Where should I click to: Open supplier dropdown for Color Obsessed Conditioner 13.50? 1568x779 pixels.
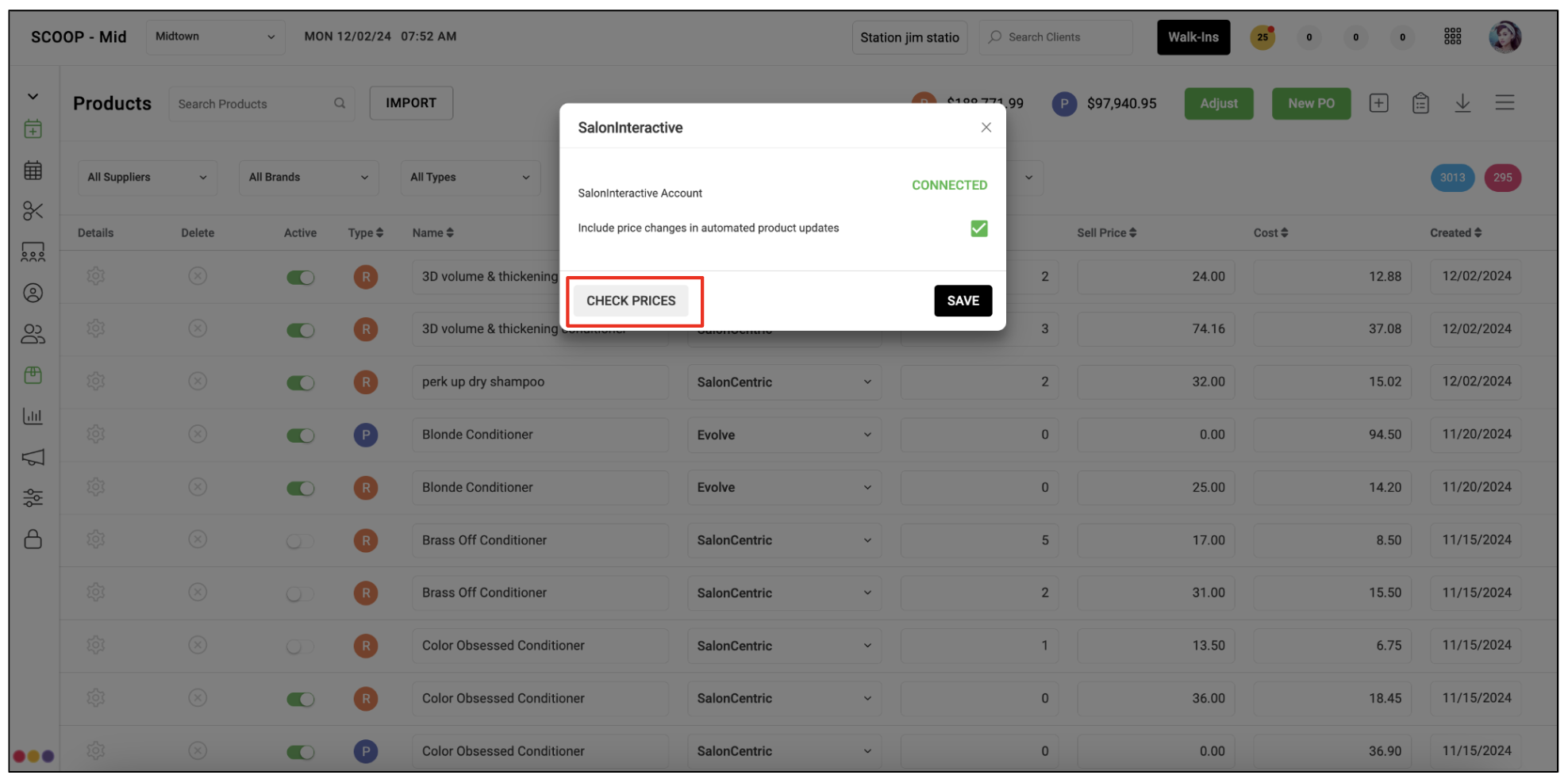784,646
